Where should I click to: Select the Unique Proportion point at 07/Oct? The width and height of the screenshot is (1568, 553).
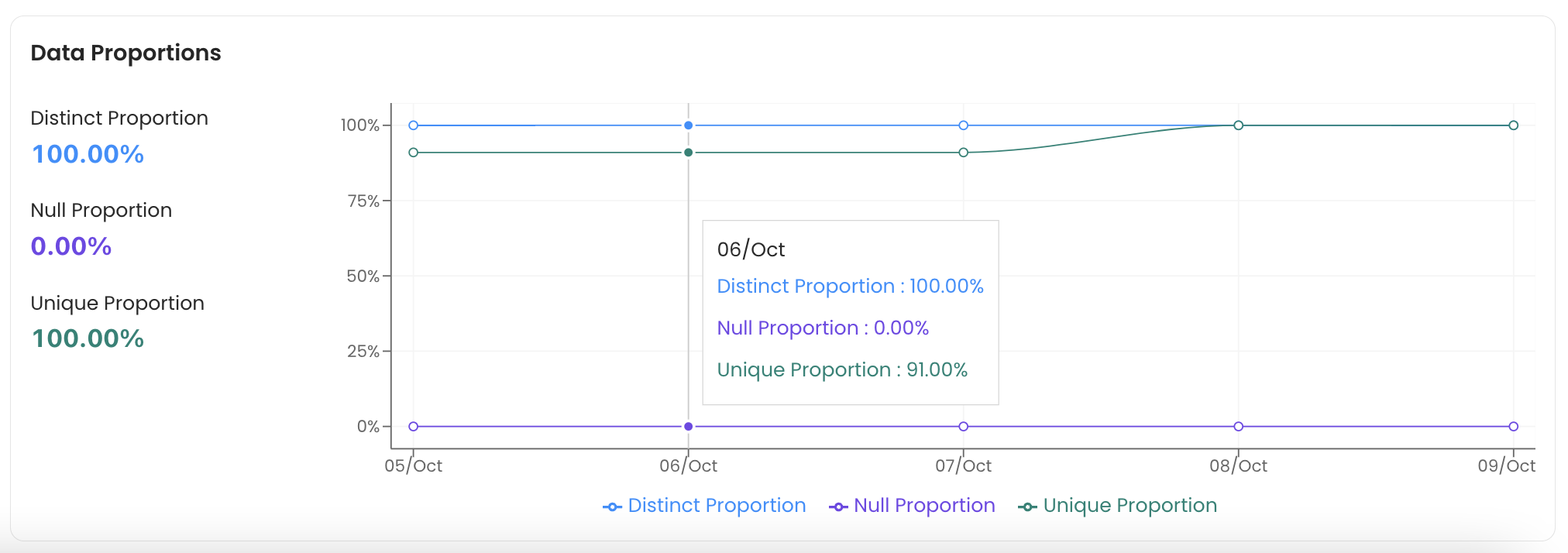pos(963,153)
